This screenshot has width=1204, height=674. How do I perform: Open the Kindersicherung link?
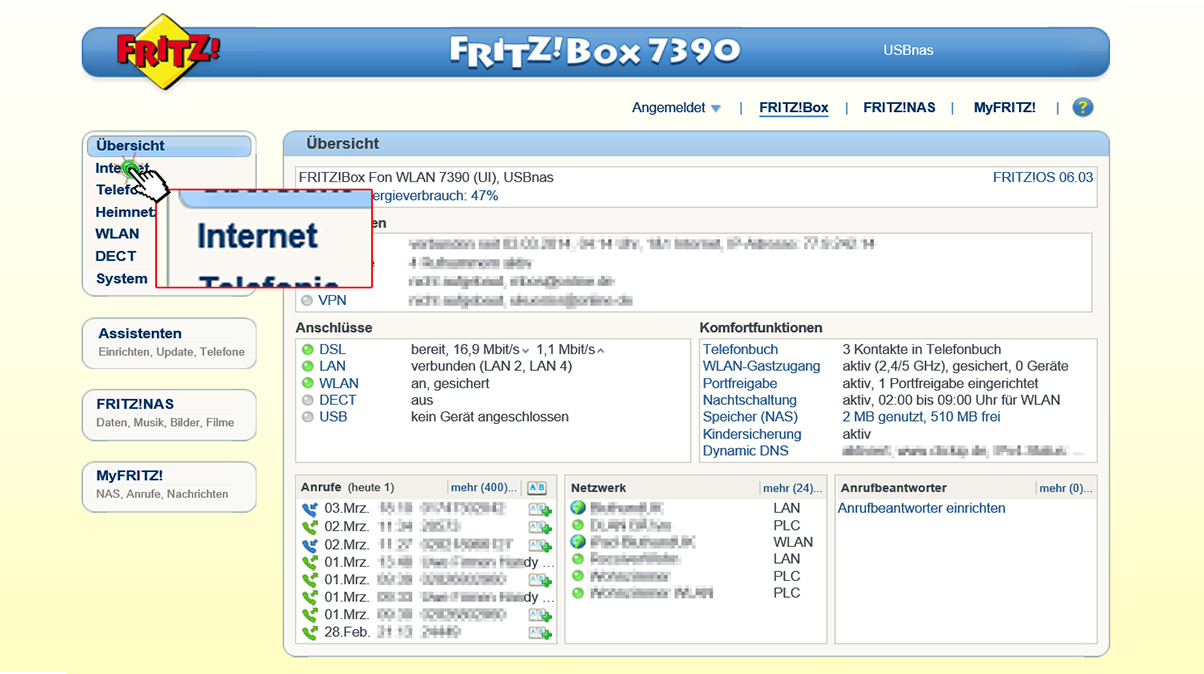click(x=752, y=434)
